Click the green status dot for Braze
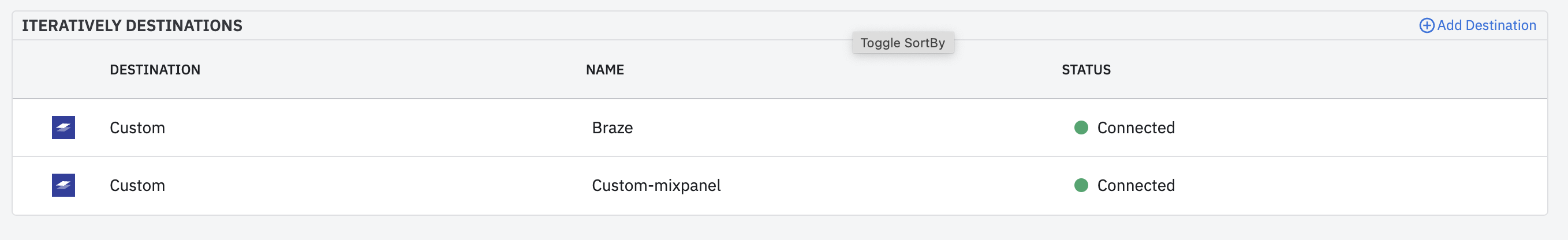The height and width of the screenshot is (240, 1568). 1081,127
